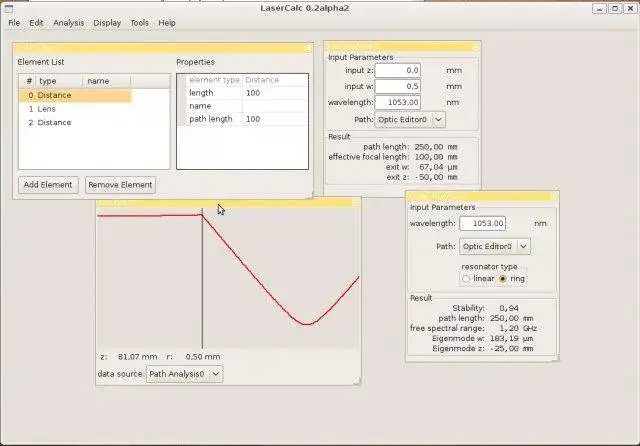Close the path analysis panel
The width and height of the screenshot is (640, 446).
tap(475, 47)
